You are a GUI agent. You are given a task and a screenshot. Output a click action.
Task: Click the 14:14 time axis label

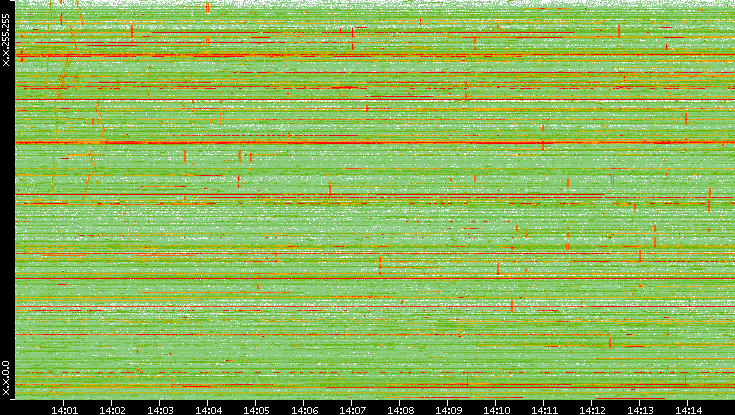[x=688, y=410]
